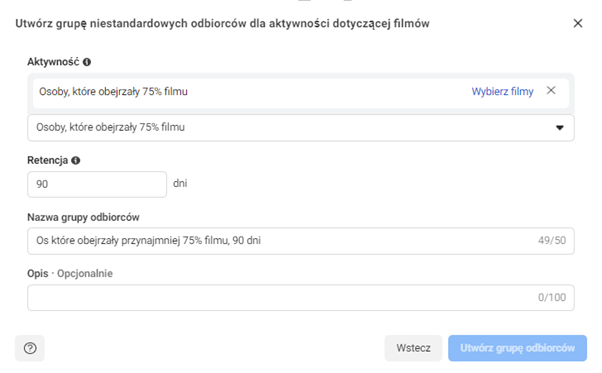The width and height of the screenshot is (602, 373).
Task: Open the help question mark icon
Action: point(30,348)
